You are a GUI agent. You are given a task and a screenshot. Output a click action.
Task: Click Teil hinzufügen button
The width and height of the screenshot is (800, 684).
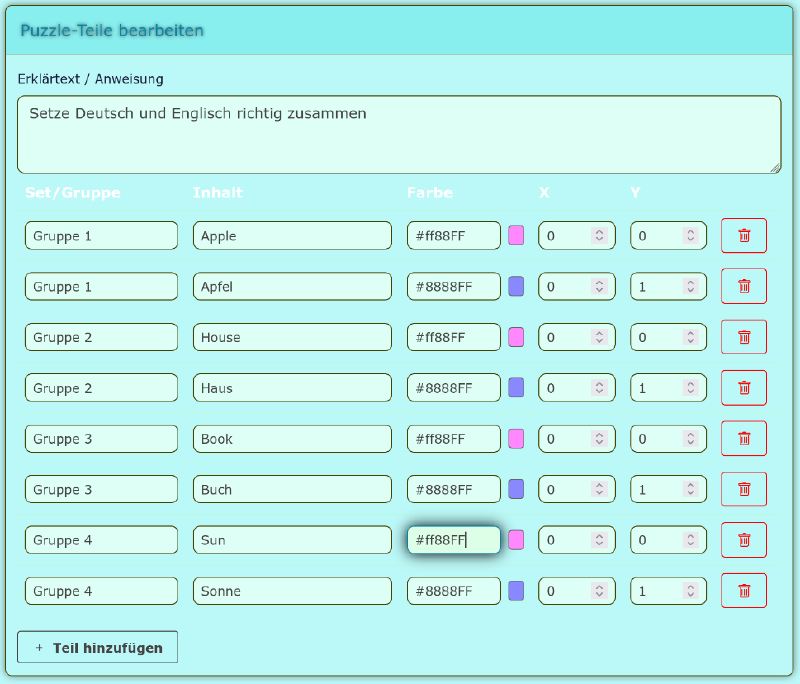(97, 648)
